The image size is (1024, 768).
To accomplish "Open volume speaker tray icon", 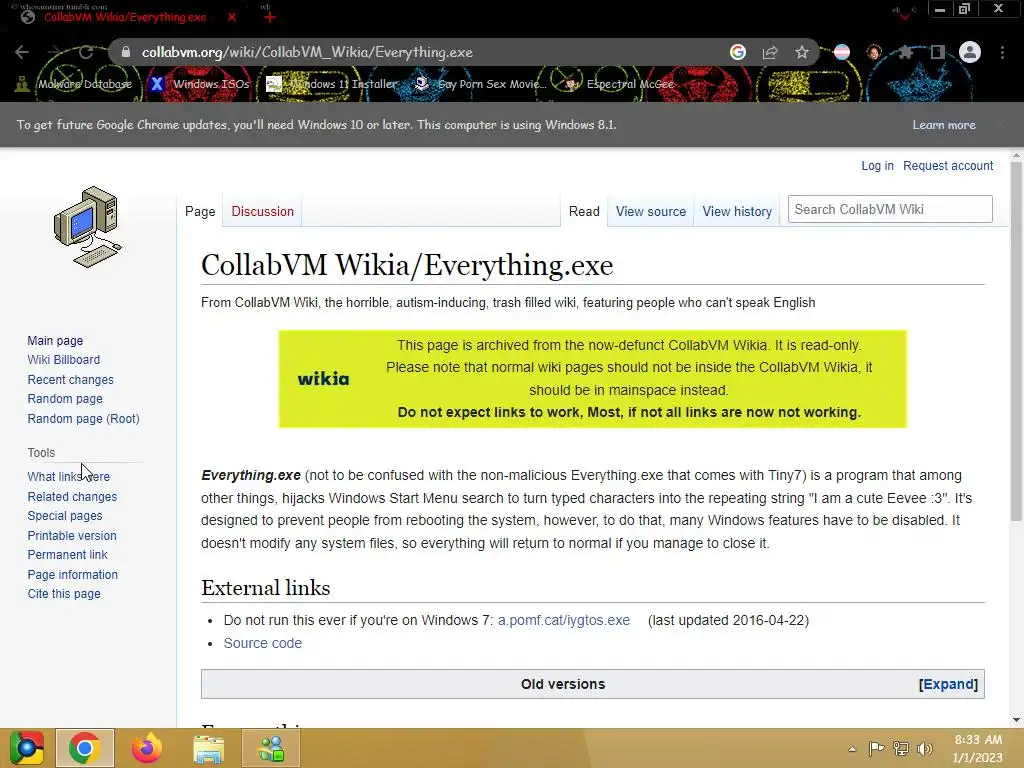I will [x=925, y=748].
